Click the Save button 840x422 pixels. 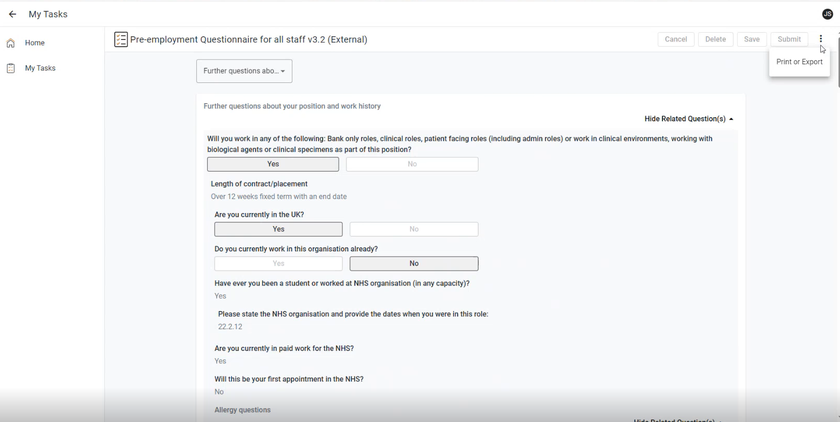[752, 39]
